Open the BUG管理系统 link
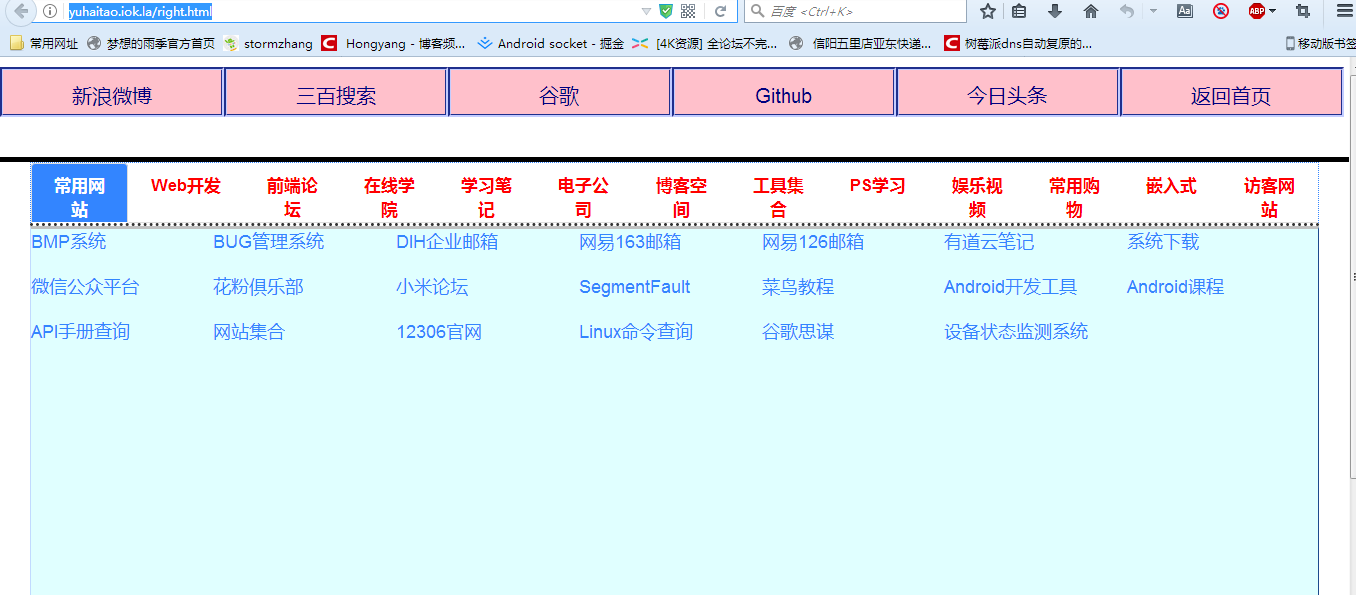Screen dimensions: 1356x595 tap(269, 242)
